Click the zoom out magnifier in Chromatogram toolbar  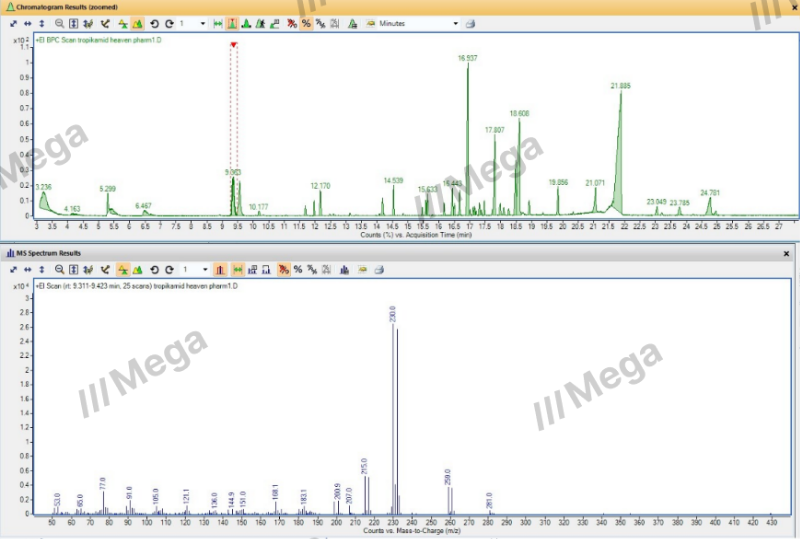pyautogui.click(x=60, y=22)
